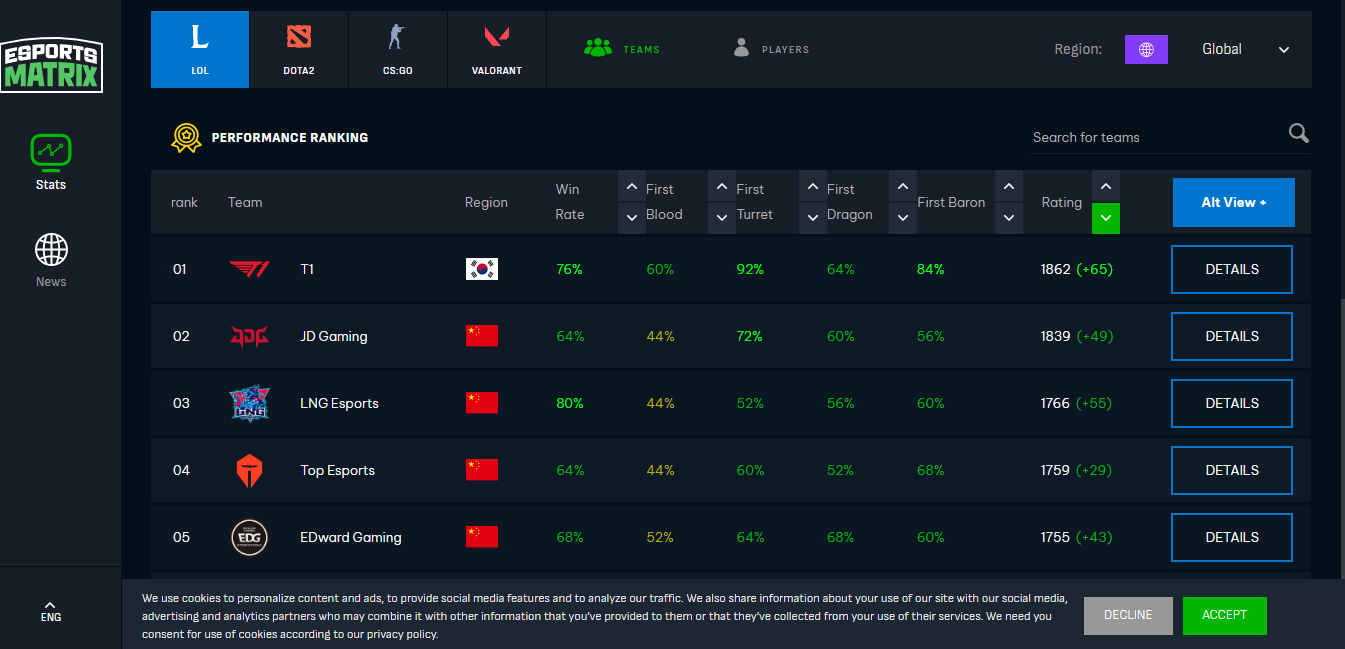Image resolution: width=1345 pixels, height=649 pixels.
Task: Click the LNG Esports team logo
Action: pos(249,403)
